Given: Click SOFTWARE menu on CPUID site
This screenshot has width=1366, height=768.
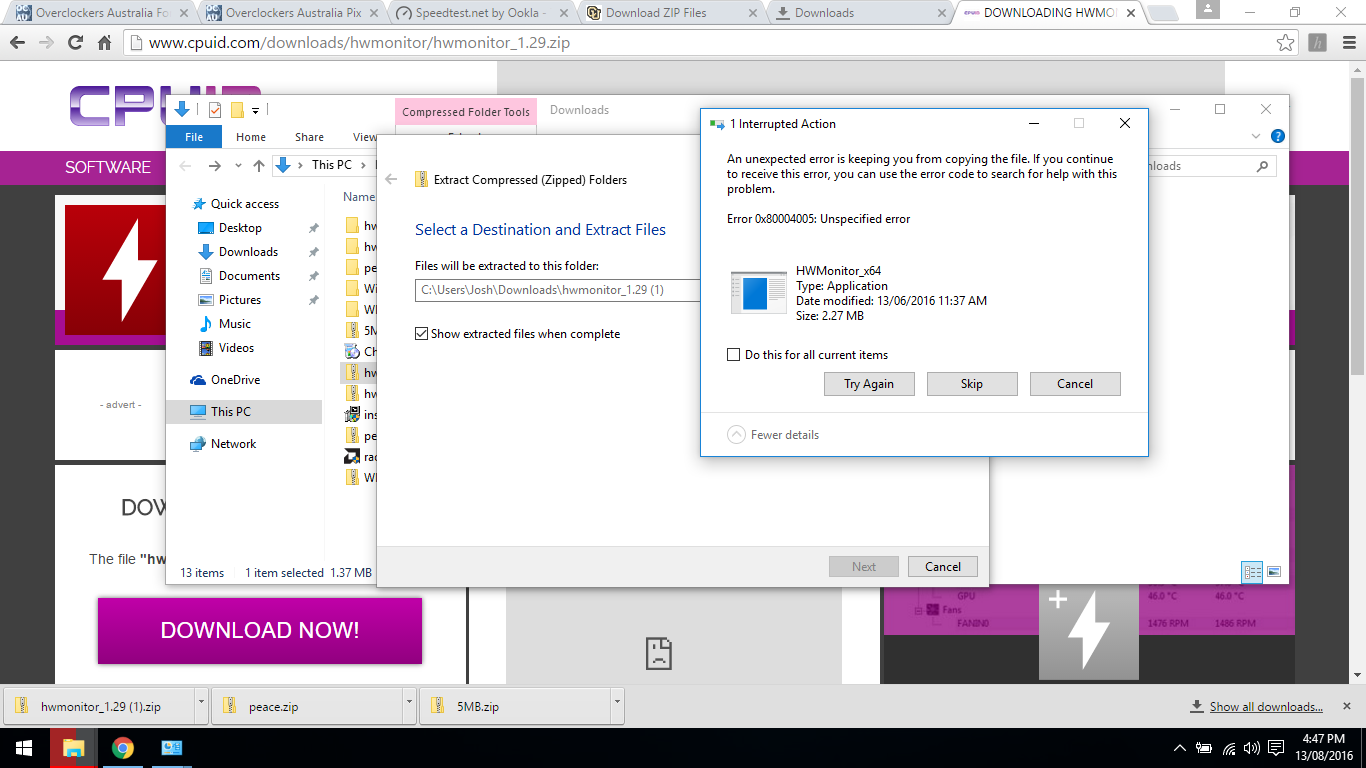Looking at the screenshot, I should 108,167.
